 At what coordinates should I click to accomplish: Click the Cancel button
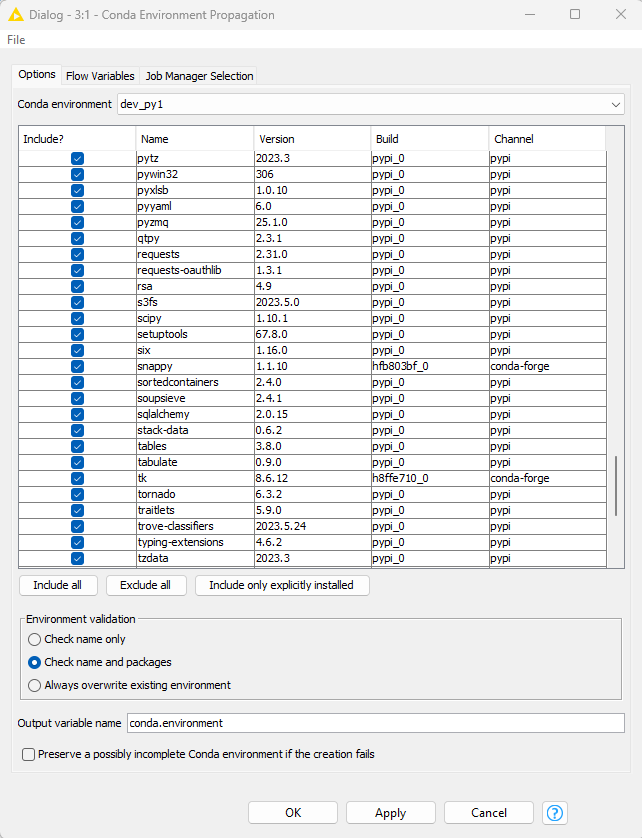489,813
